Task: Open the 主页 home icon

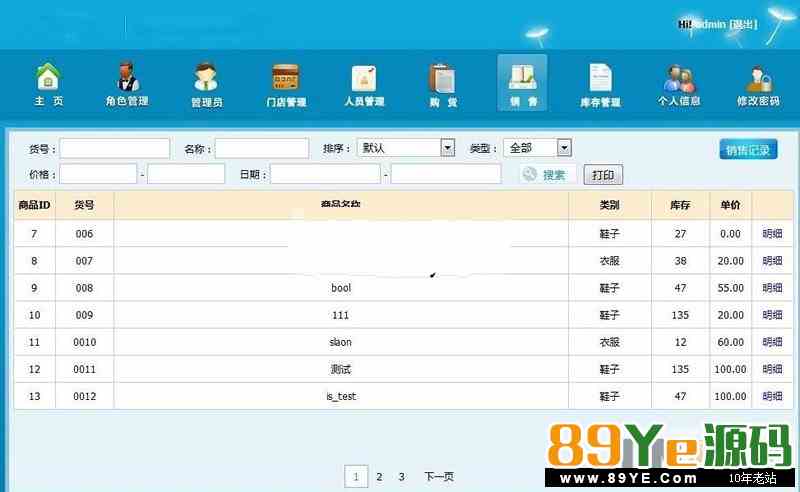Action: (x=47, y=84)
